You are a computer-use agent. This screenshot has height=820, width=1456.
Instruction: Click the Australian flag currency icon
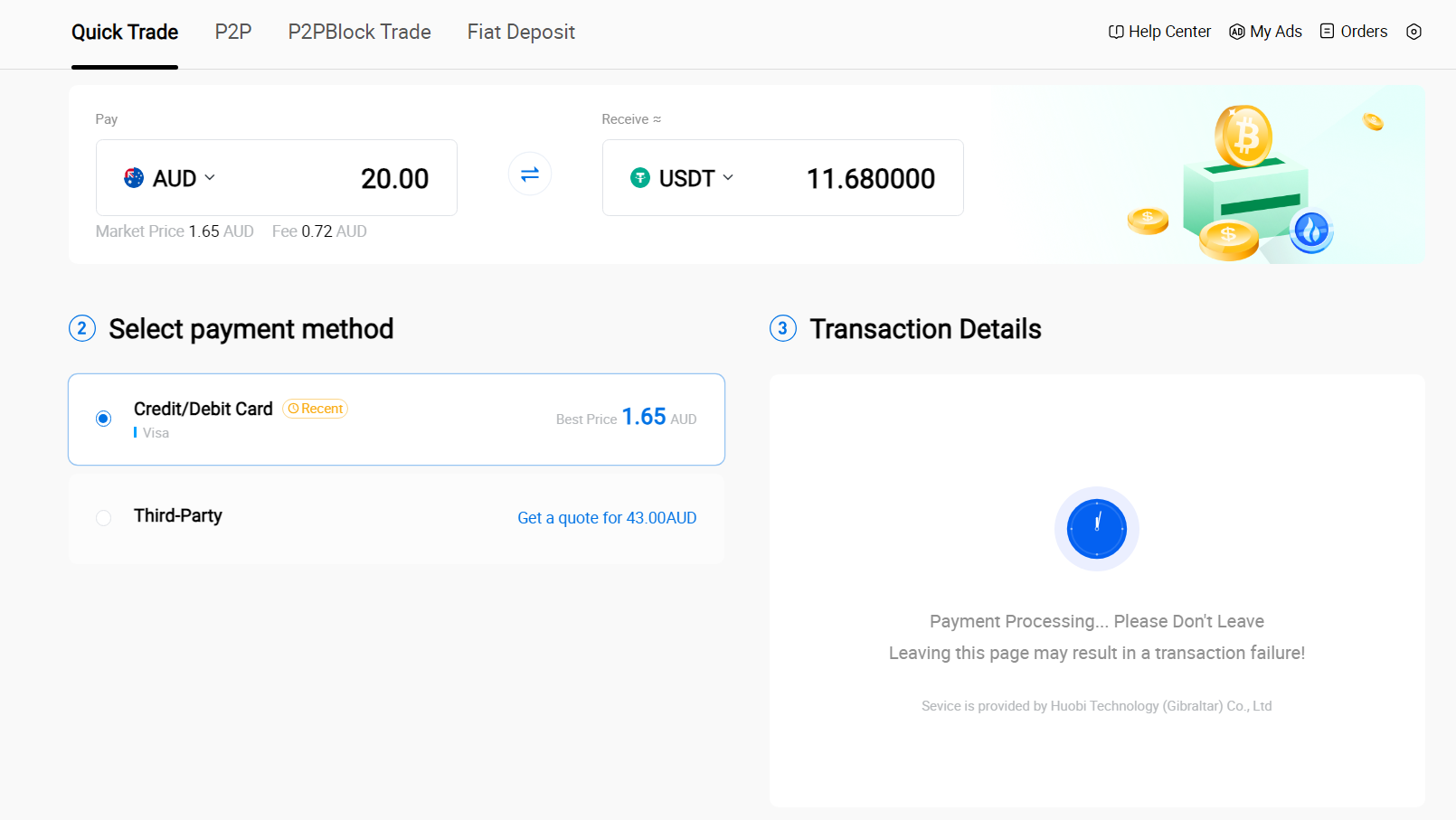tap(134, 178)
